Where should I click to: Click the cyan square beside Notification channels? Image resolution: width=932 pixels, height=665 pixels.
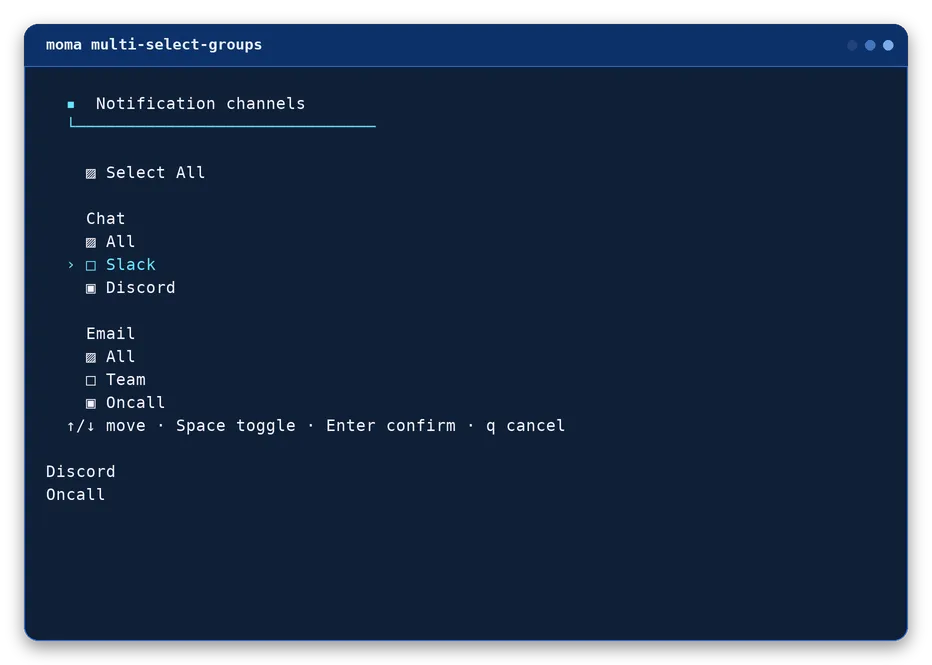click(71, 105)
